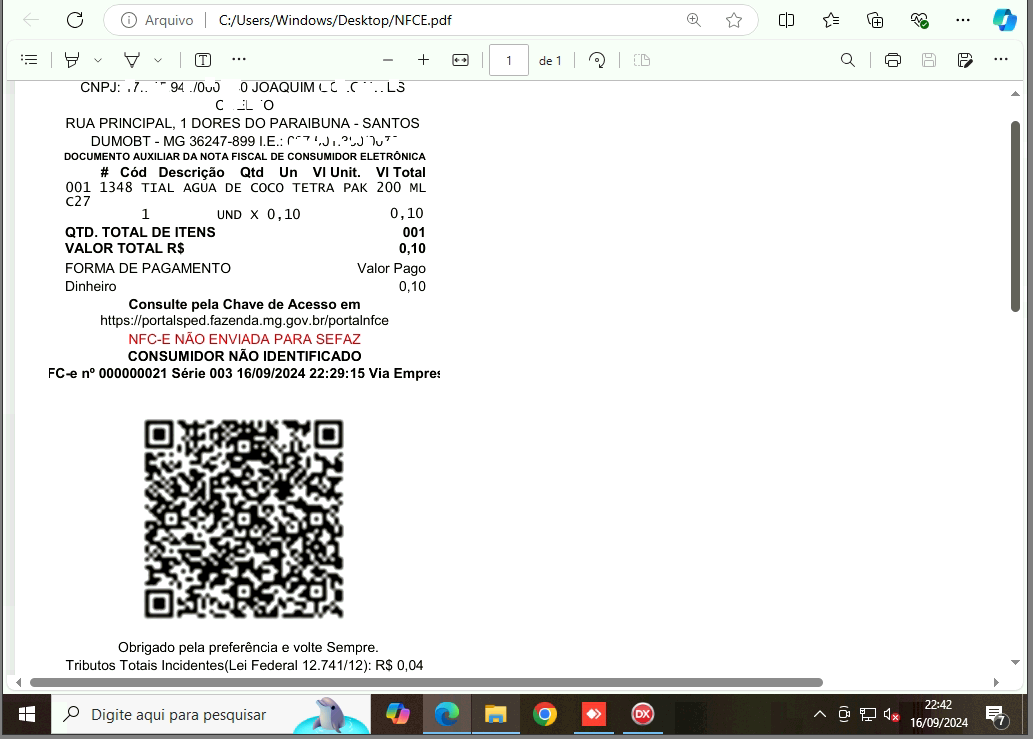Image resolution: width=1033 pixels, height=739 pixels.
Task: Print the NFCE PDF
Action: [x=893, y=60]
